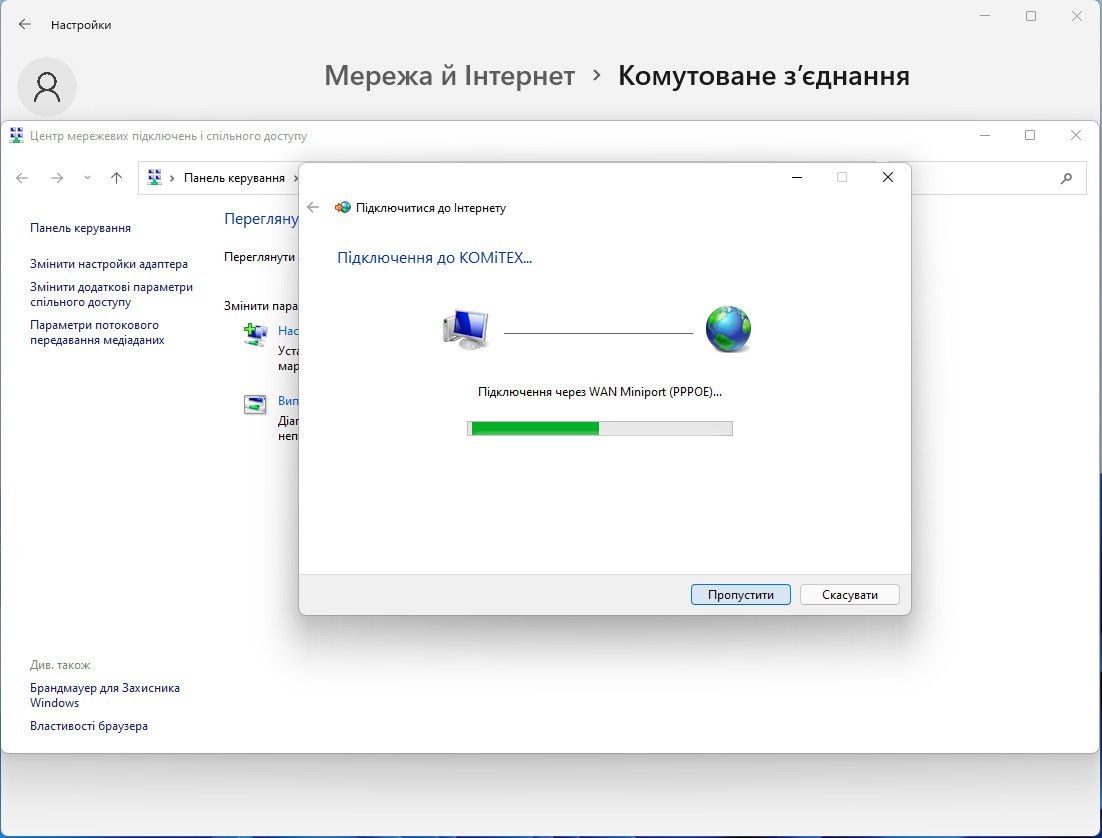Click the wizard title icon next to Підключитися до Інтернету
The width and height of the screenshot is (1102, 838).
343,207
